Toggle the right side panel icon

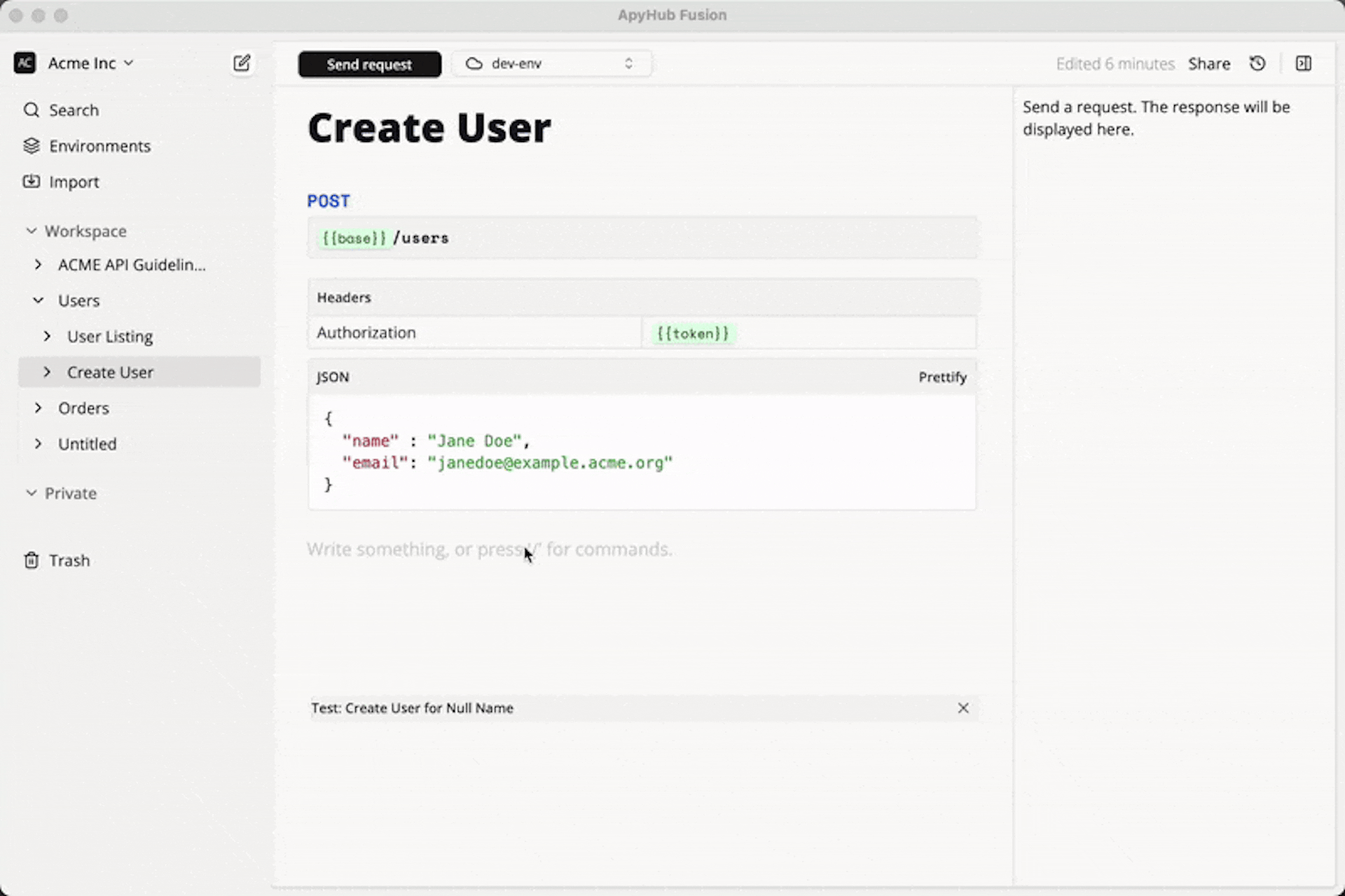(1304, 63)
